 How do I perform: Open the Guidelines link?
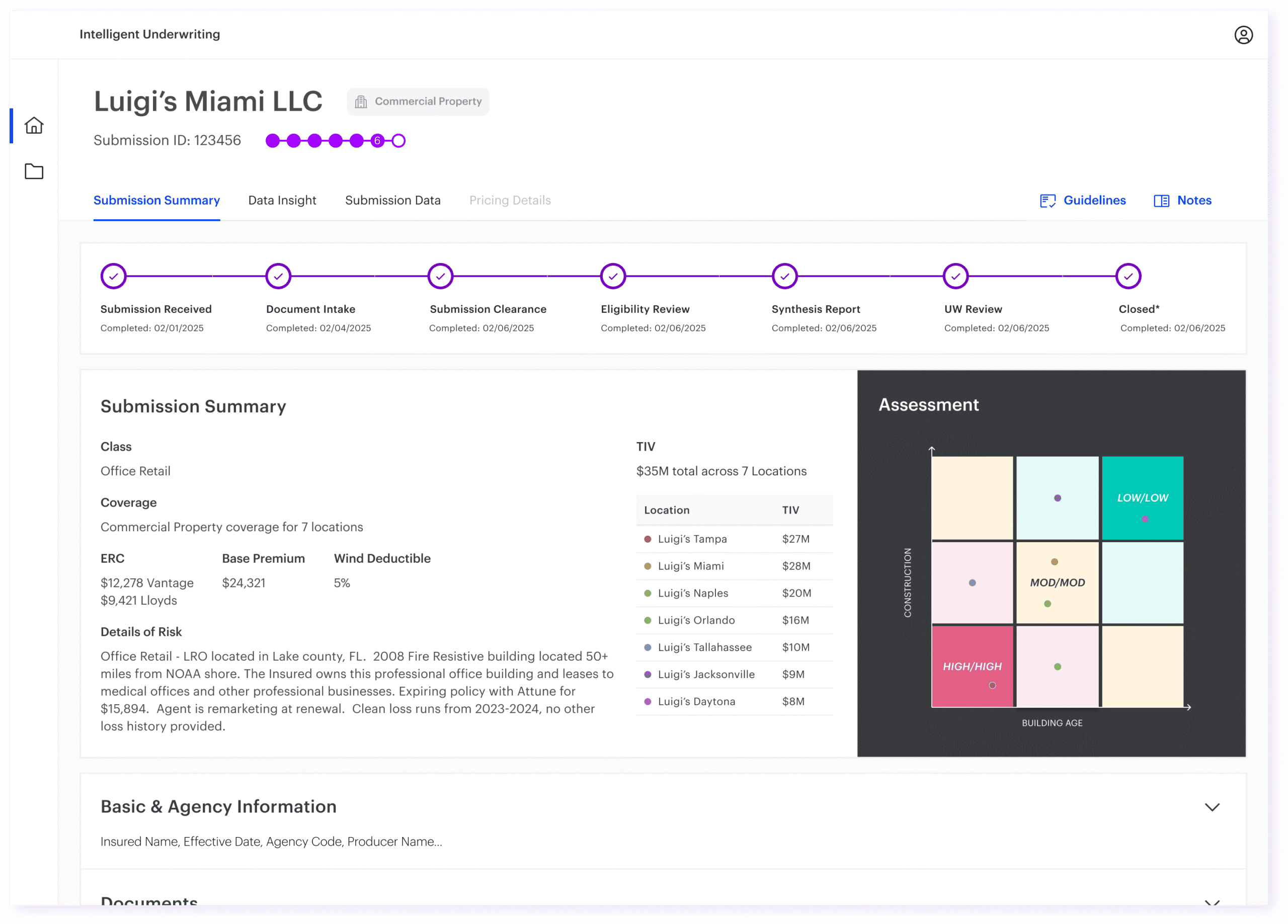point(1094,201)
